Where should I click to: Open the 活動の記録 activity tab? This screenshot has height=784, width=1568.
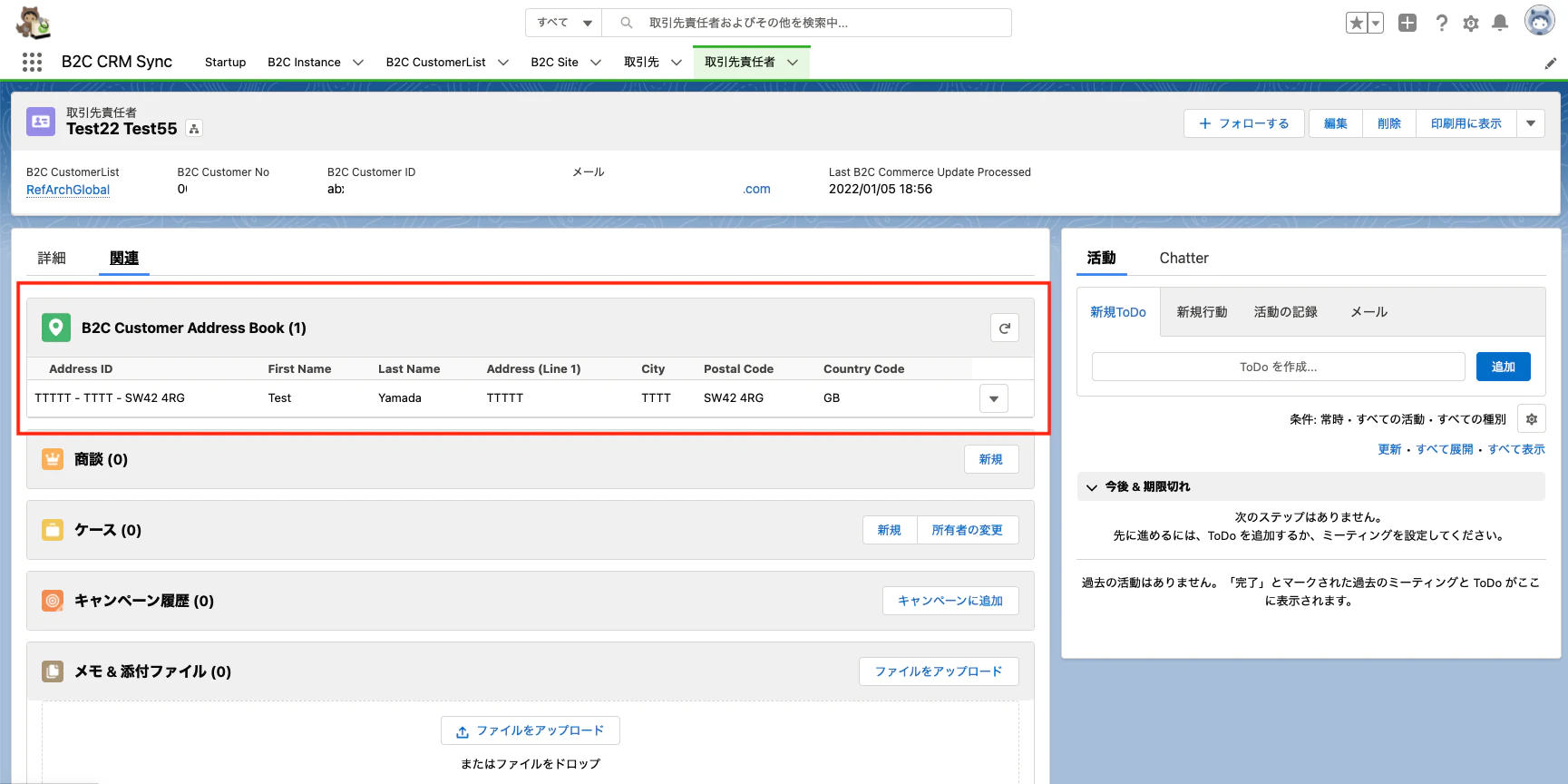[x=1285, y=312]
